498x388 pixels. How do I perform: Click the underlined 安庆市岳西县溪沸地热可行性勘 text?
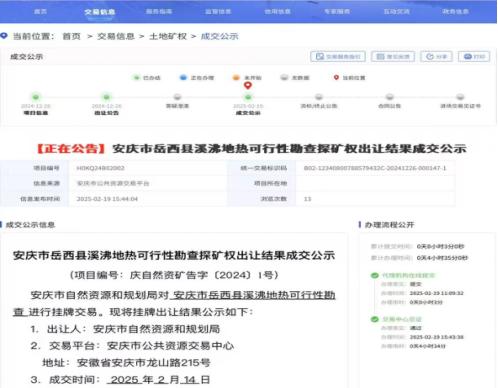(254, 295)
